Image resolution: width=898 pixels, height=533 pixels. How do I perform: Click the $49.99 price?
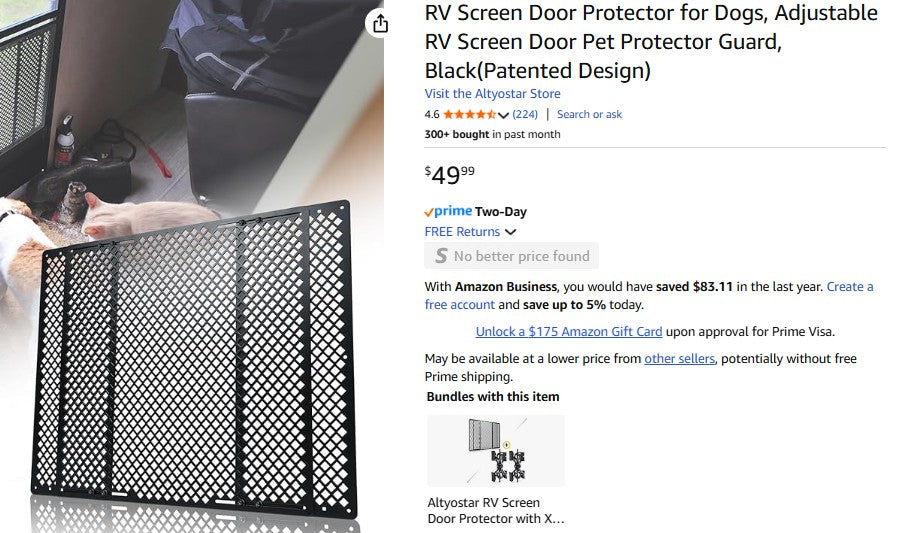[450, 175]
